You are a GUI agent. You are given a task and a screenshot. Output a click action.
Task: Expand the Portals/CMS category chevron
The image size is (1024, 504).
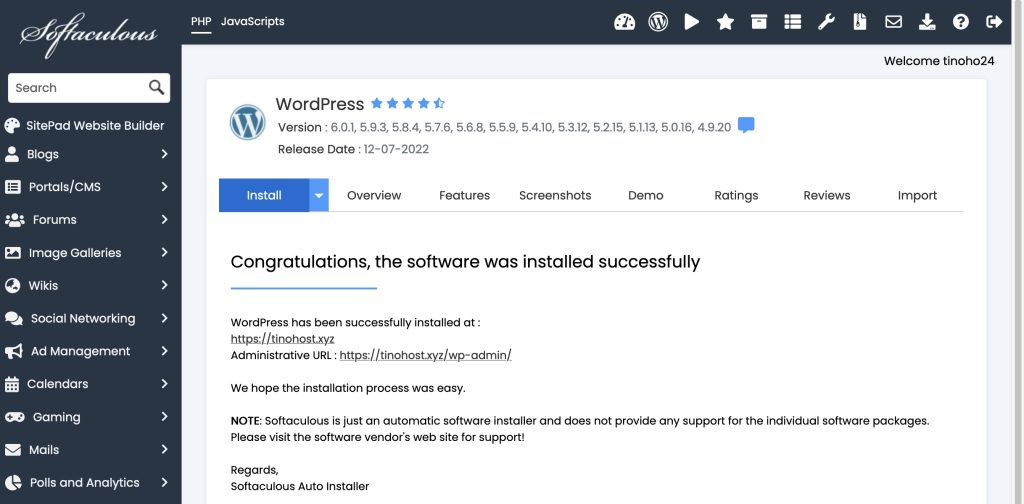coord(165,187)
